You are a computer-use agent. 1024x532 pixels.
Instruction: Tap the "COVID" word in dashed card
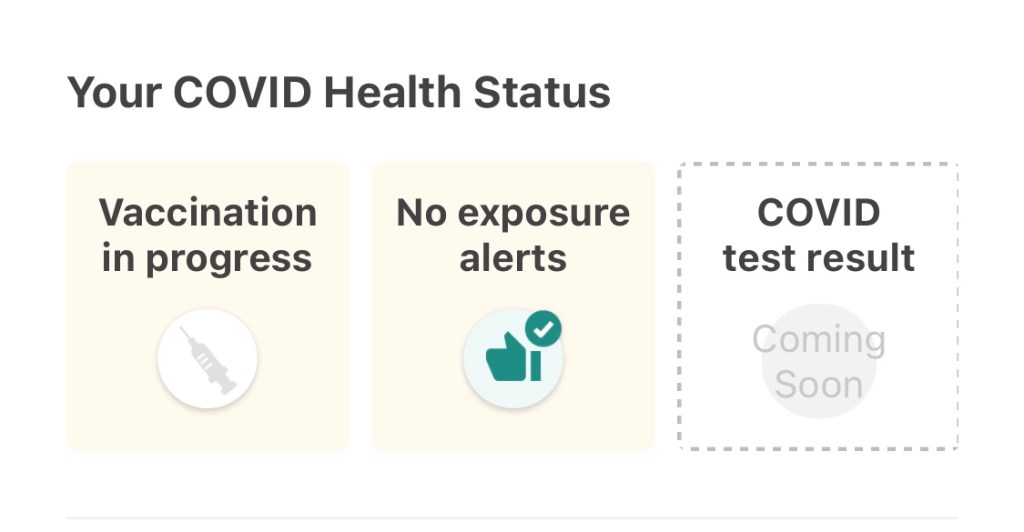(819, 212)
